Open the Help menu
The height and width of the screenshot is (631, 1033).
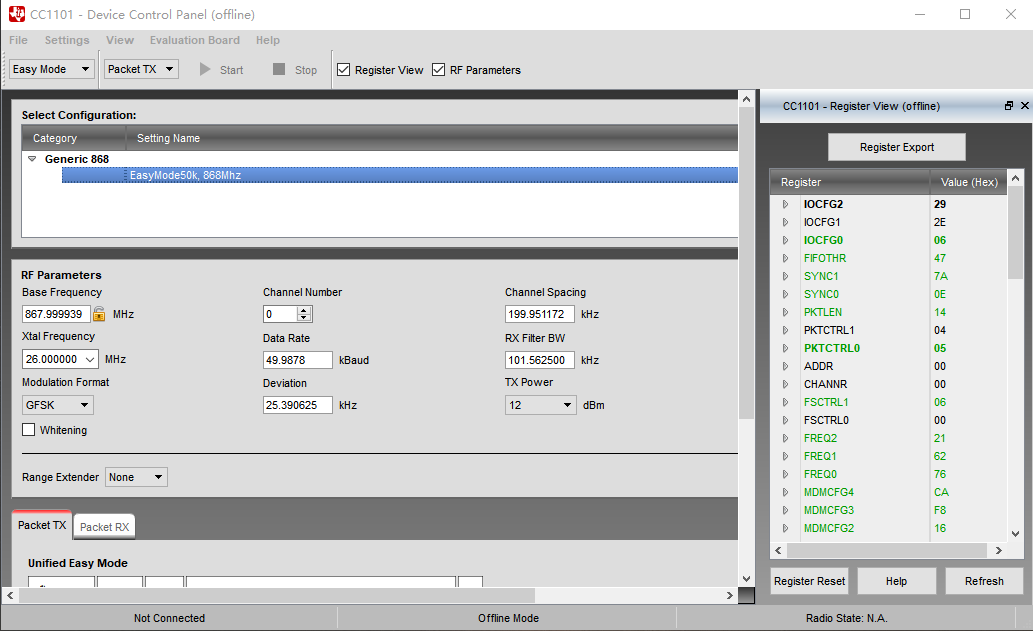click(267, 40)
